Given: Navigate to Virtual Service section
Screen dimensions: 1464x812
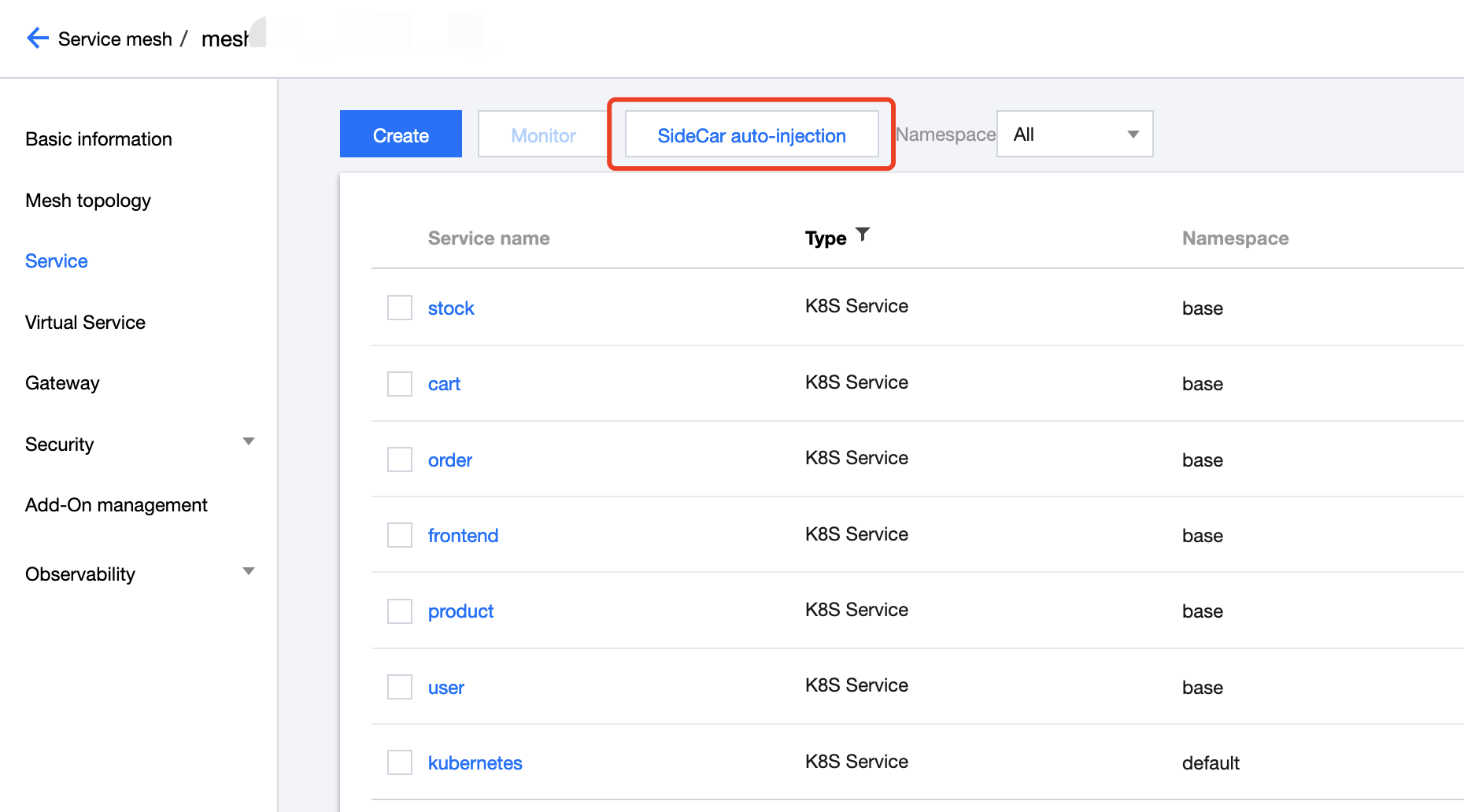Looking at the screenshot, I should 85,322.
